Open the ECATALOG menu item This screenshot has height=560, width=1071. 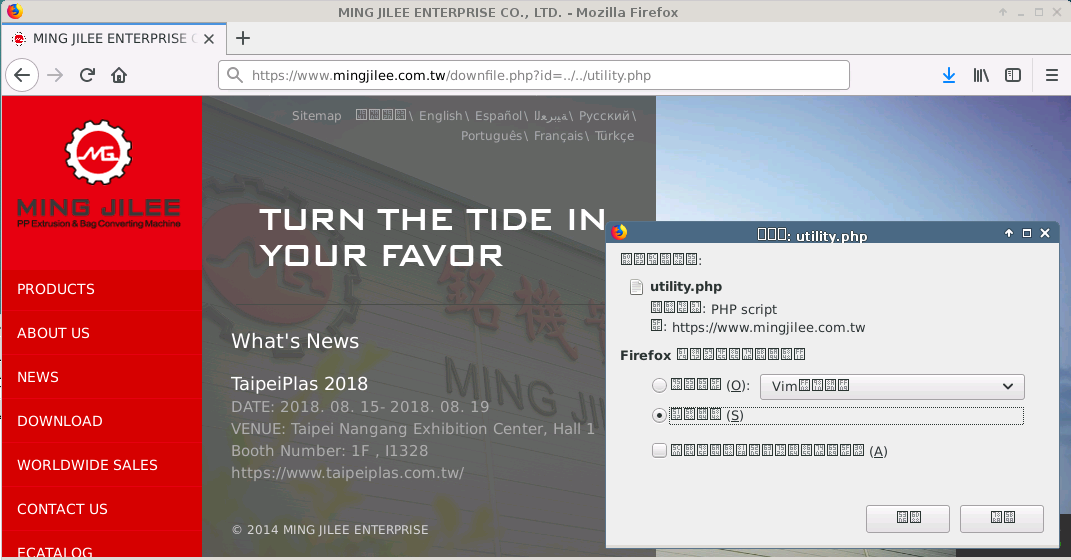55,552
